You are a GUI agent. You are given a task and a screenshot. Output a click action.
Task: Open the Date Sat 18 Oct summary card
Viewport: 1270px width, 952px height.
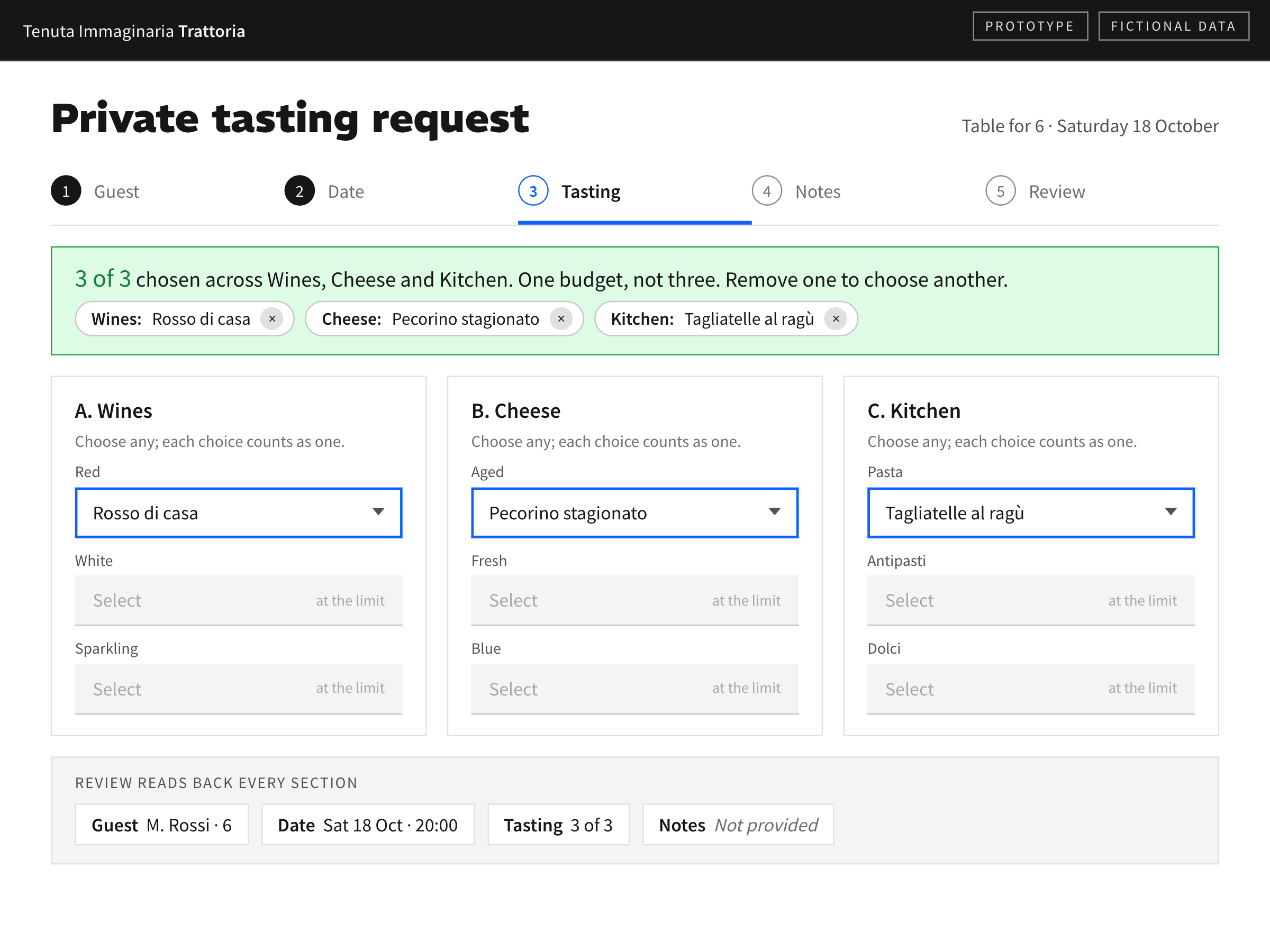click(368, 825)
